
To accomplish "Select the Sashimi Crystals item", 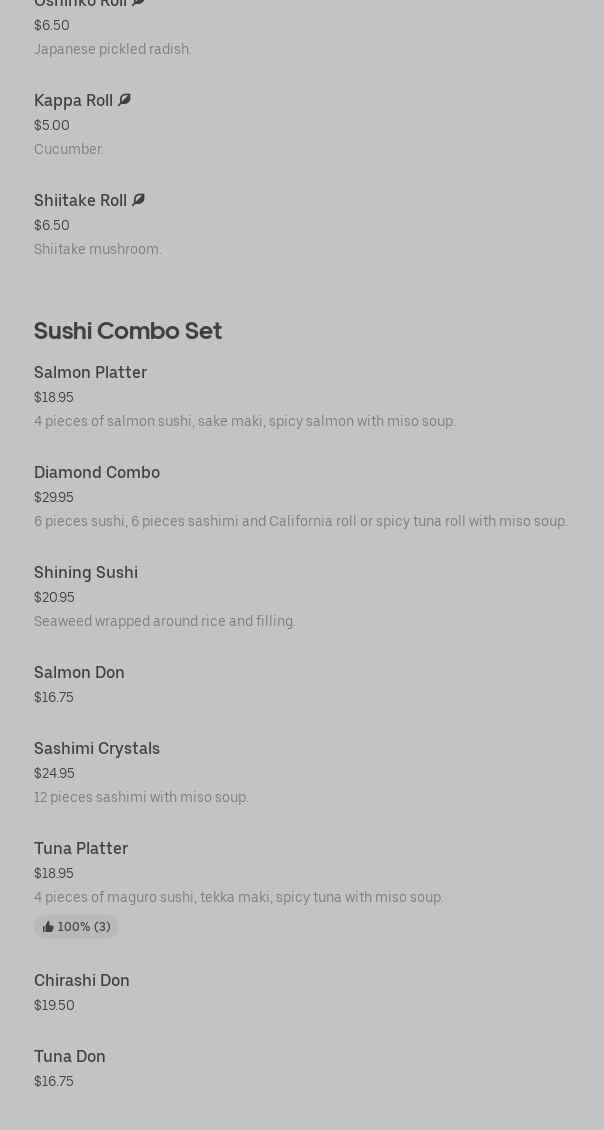I will [97, 748].
